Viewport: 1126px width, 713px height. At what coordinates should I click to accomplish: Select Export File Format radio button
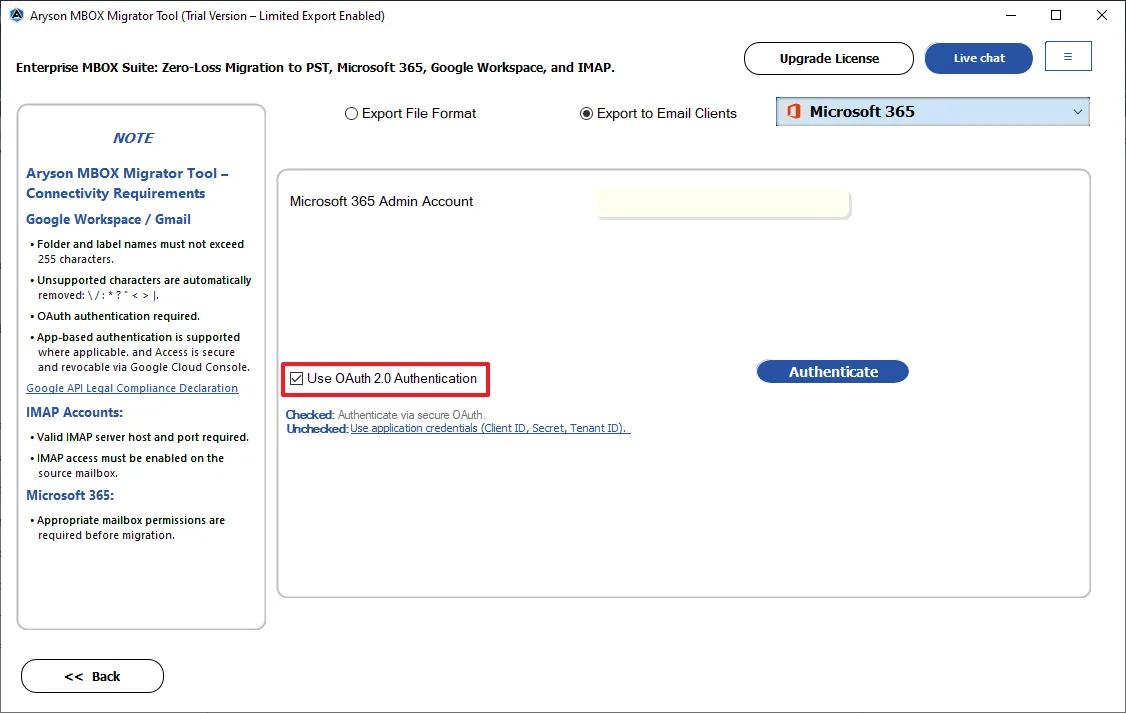[351, 113]
